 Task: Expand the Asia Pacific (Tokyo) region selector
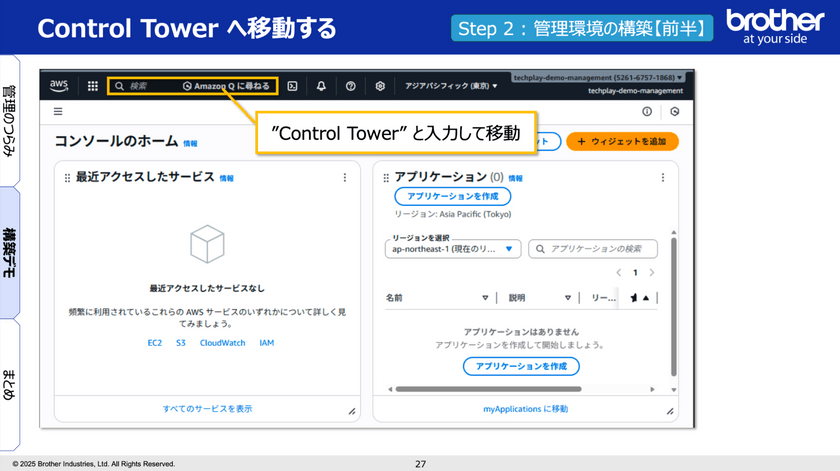[x=450, y=86]
